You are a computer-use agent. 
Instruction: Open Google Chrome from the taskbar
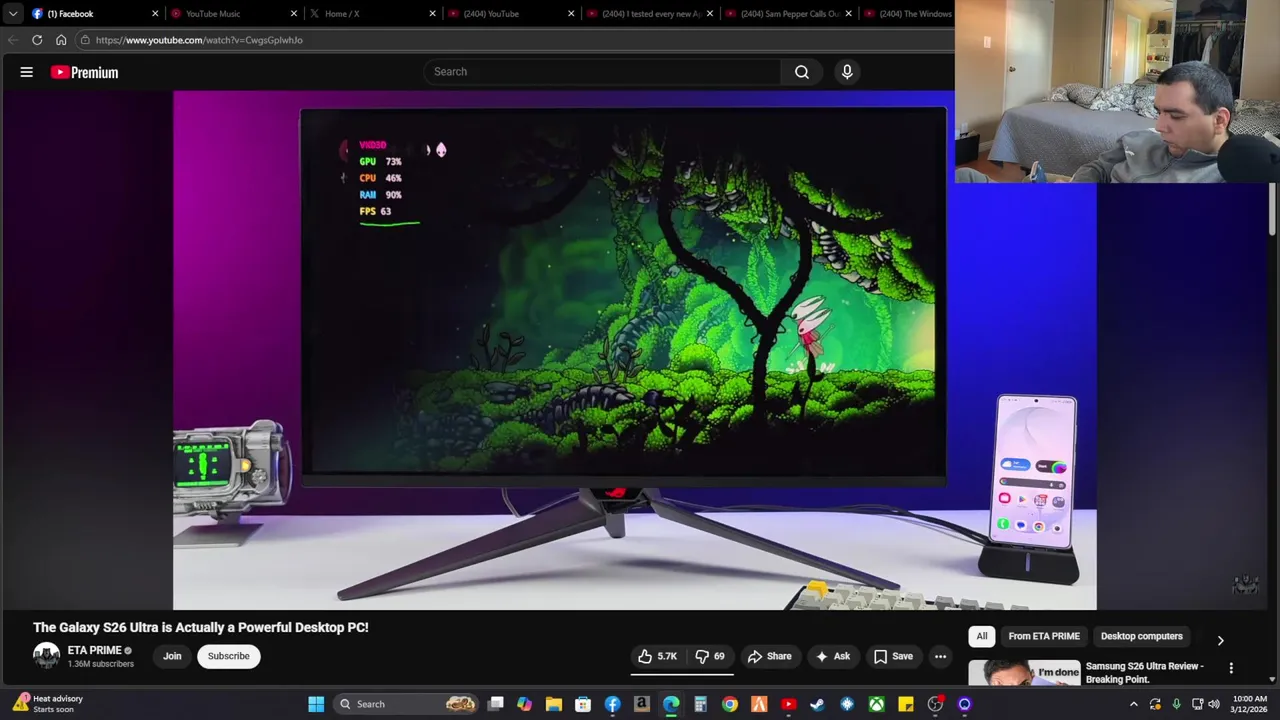(x=730, y=704)
